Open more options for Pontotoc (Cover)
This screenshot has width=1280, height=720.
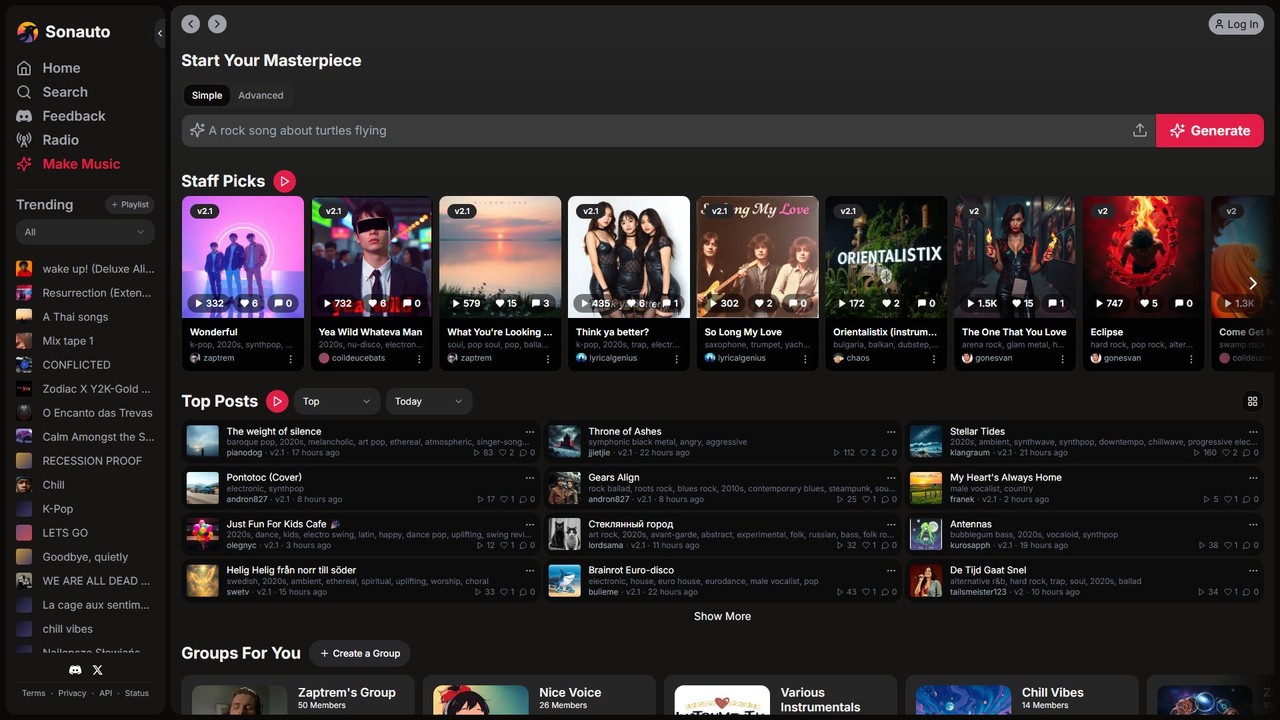[530, 478]
